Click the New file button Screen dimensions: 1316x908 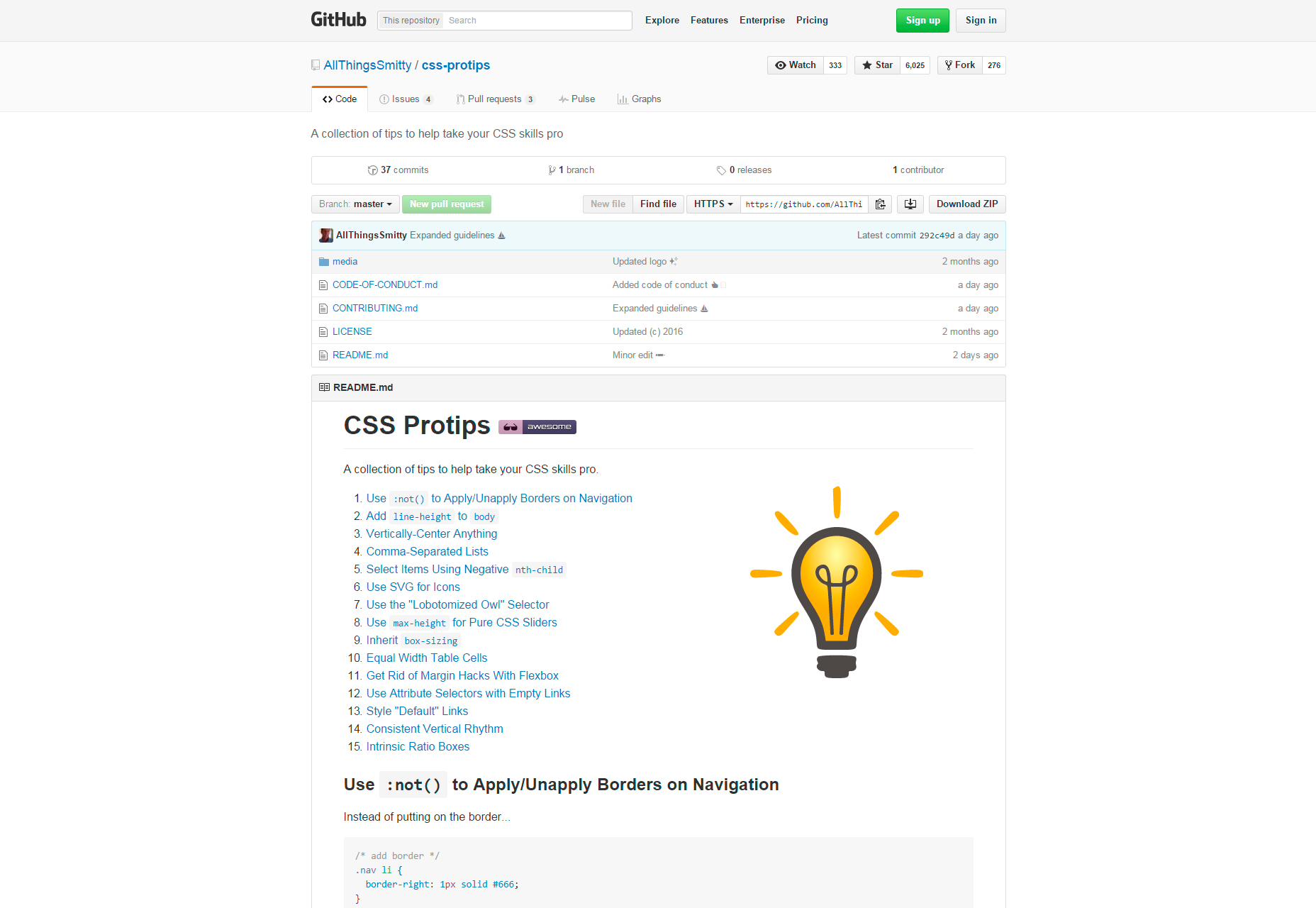coord(608,204)
